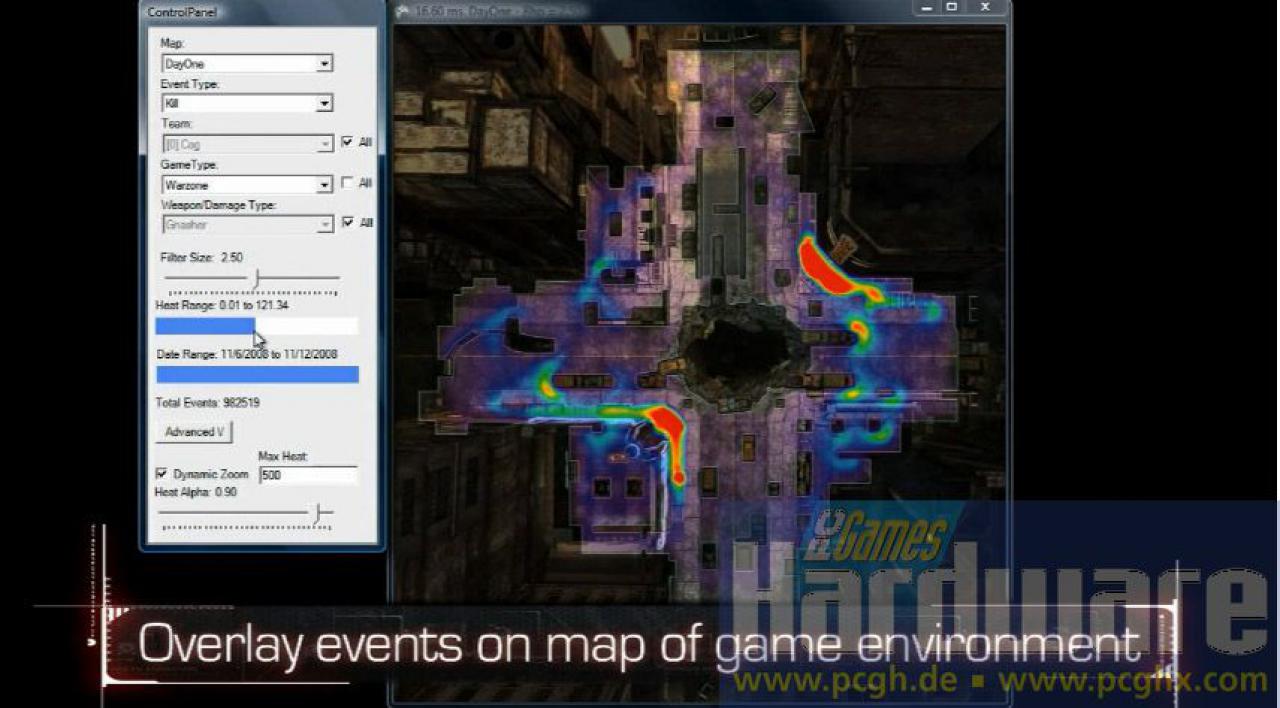Click the Heat Alpha slider handle
Image resolution: width=1280 pixels, height=708 pixels.
pyautogui.click(x=320, y=513)
